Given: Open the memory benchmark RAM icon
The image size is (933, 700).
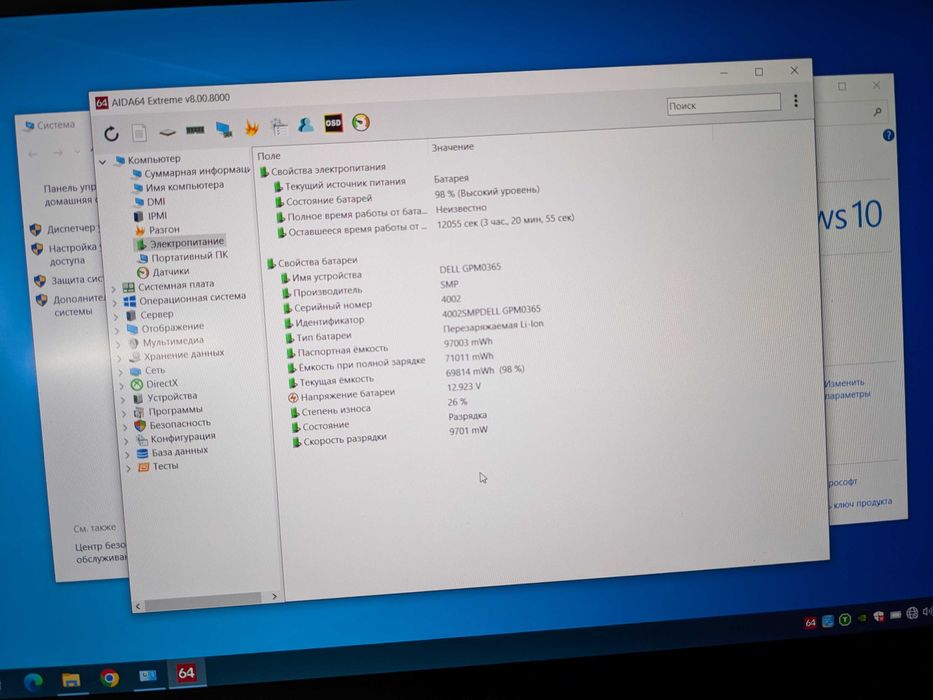Looking at the screenshot, I should 195,130.
